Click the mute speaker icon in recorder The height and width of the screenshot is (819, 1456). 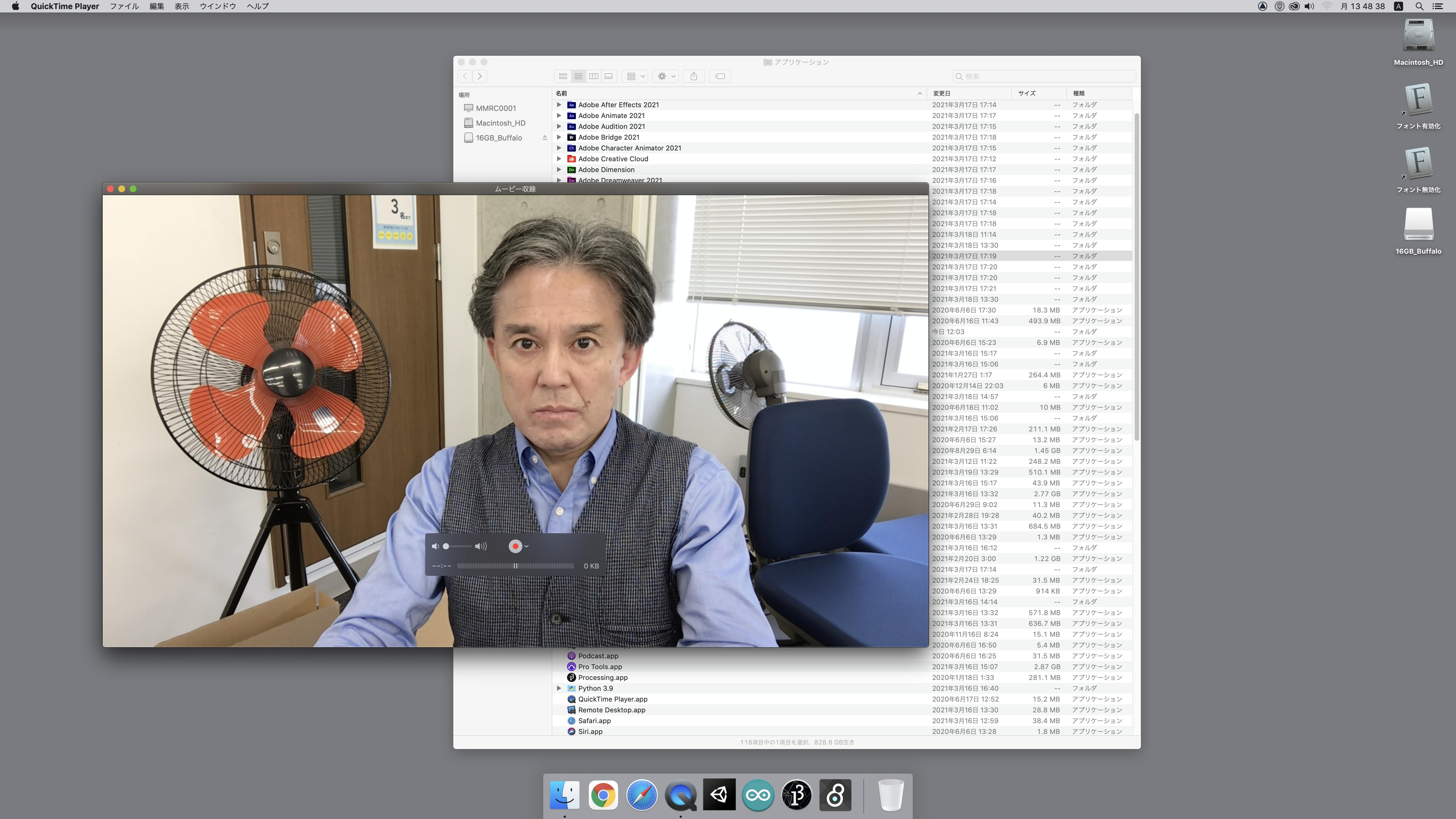tap(435, 546)
